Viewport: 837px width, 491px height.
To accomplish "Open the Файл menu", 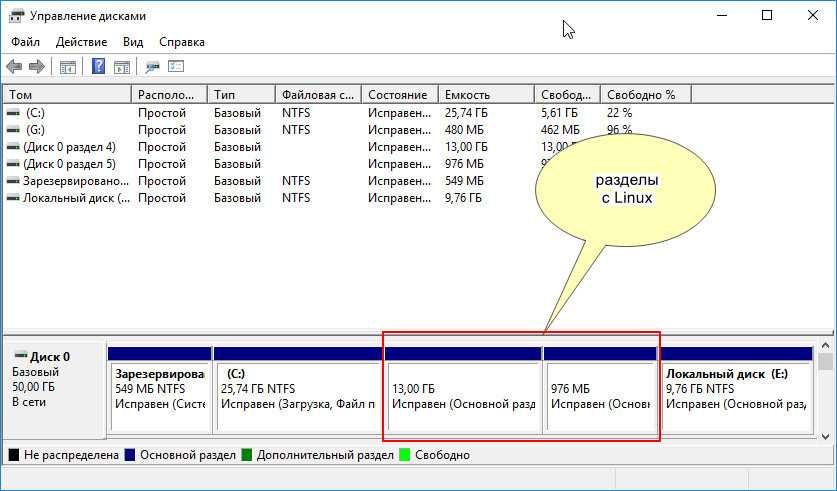I will [x=26, y=42].
